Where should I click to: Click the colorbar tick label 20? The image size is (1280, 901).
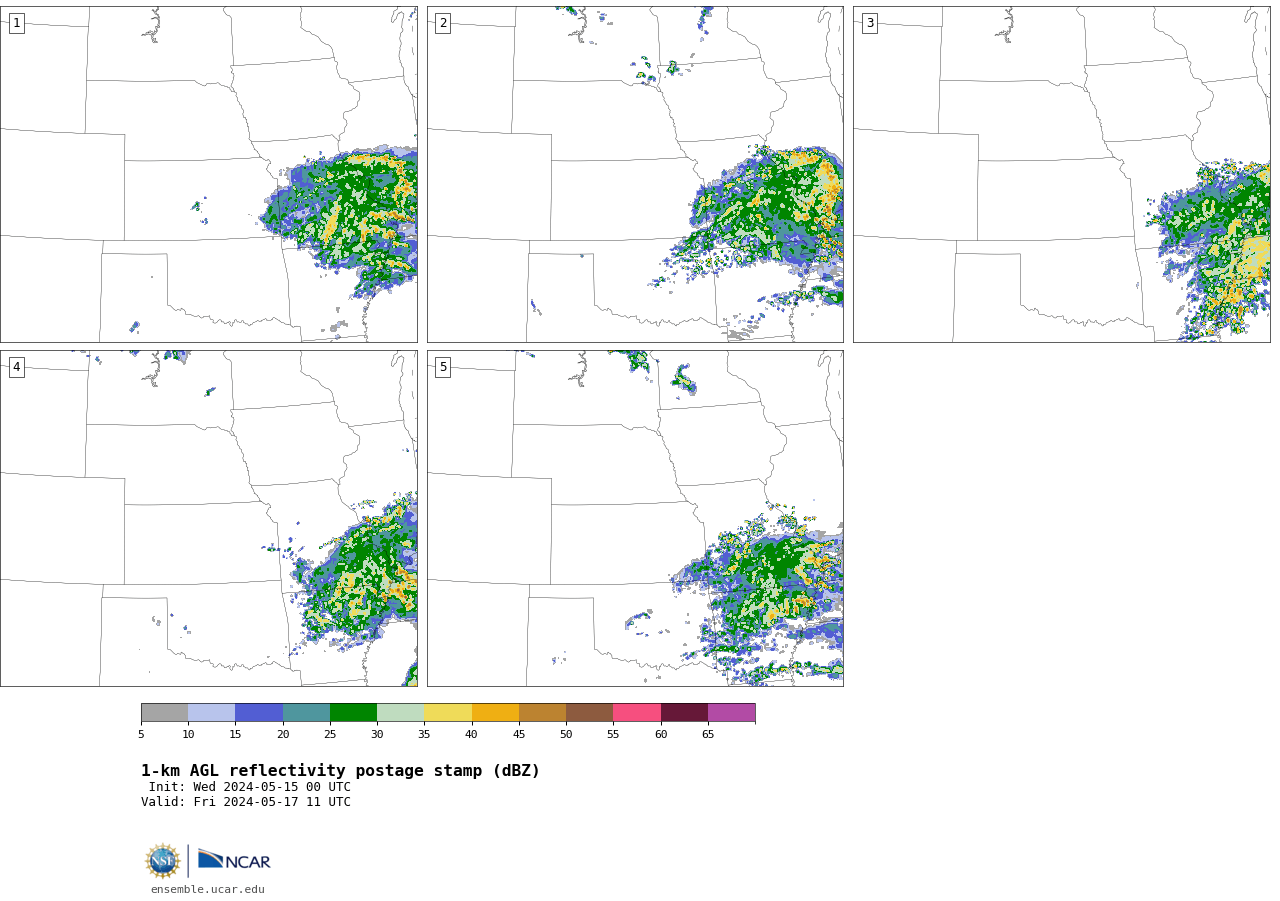pos(283,735)
